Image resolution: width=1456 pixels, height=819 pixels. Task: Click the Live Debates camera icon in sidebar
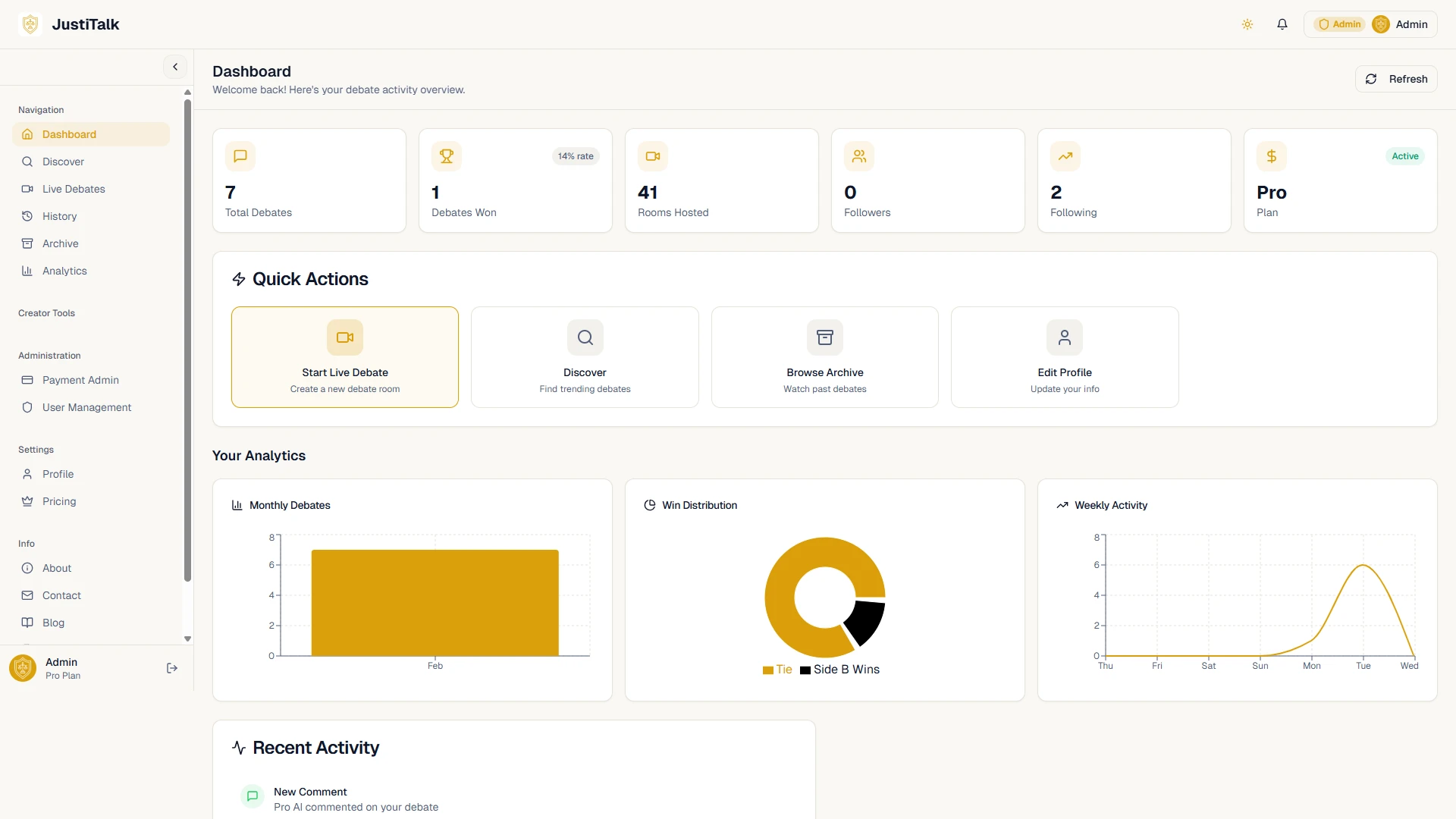coord(27,189)
